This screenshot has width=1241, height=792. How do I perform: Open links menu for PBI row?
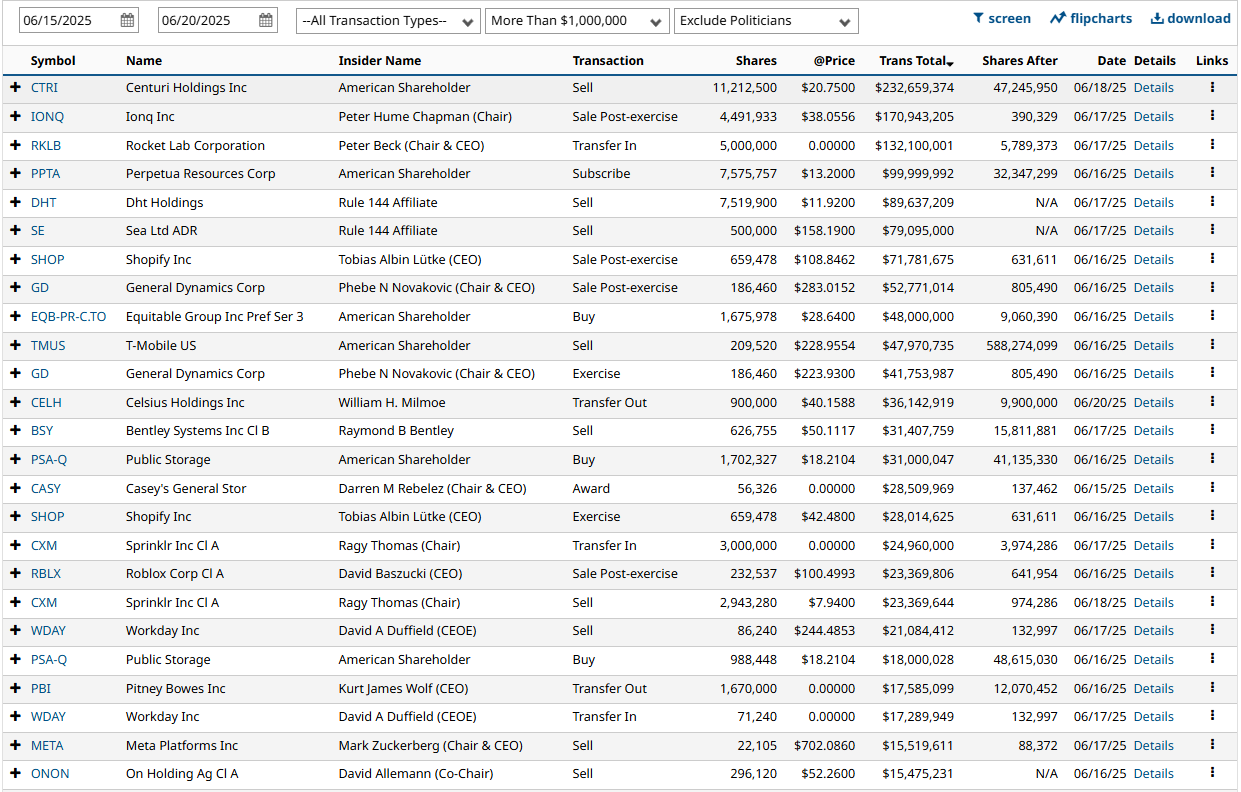coord(1212,688)
